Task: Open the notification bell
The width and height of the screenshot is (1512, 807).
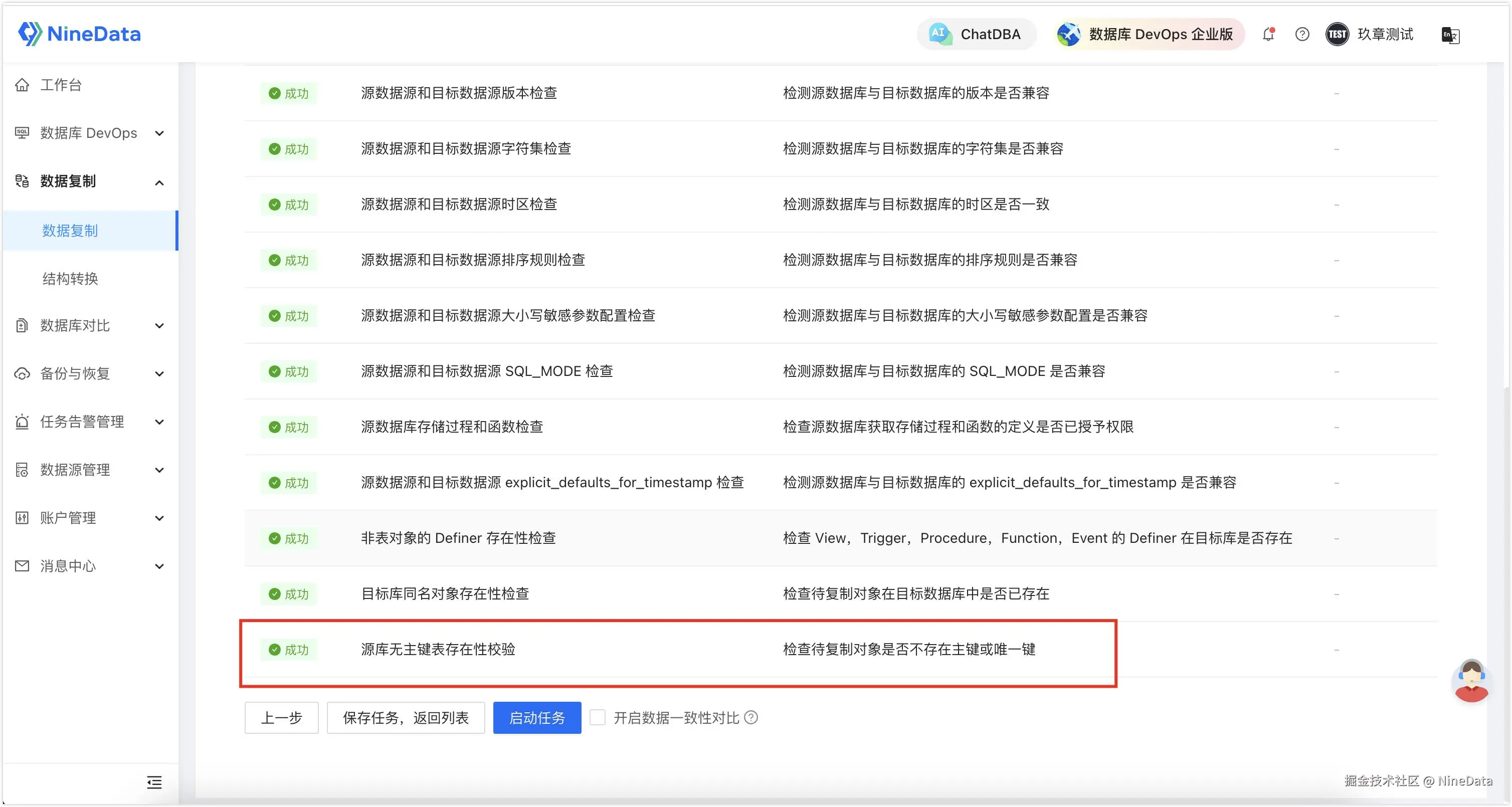Action: click(1268, 34)
